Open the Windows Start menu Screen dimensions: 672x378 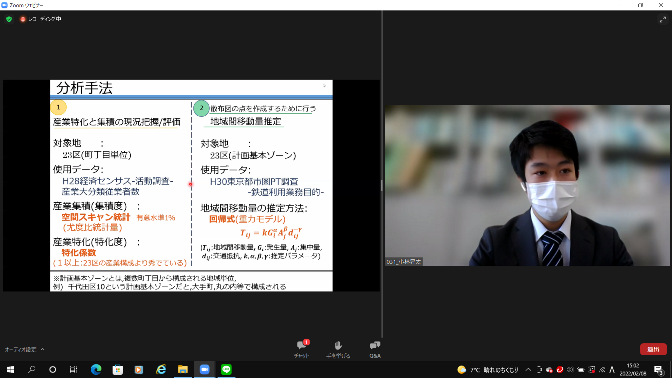tap(10, 369)
